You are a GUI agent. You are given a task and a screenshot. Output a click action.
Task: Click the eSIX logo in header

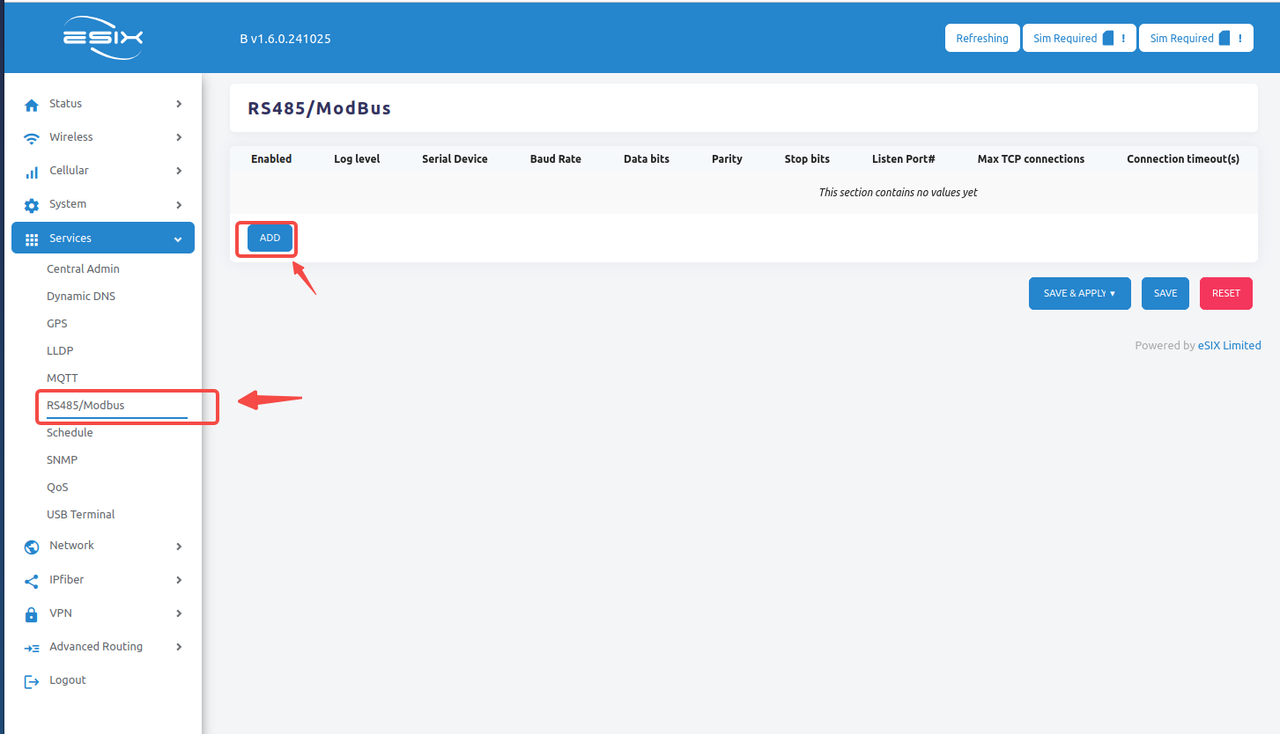(x=103, y=38)
